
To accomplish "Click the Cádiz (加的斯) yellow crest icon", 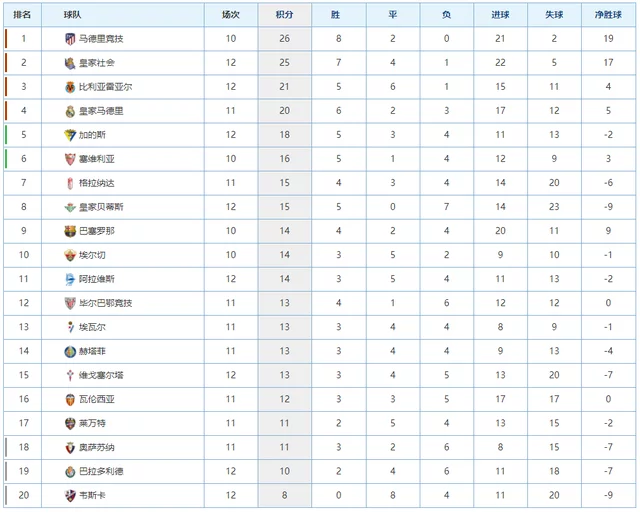I will (x=70, y=135).
